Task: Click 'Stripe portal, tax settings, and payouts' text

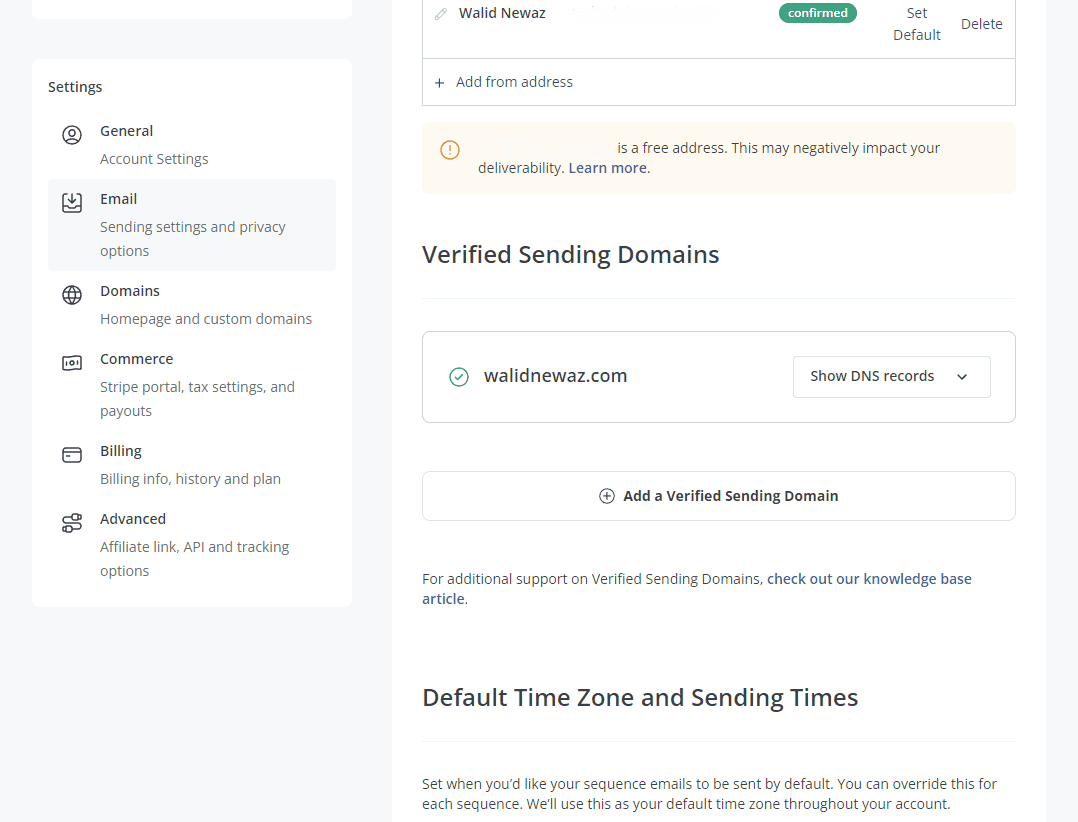Action: coord(197,399)
